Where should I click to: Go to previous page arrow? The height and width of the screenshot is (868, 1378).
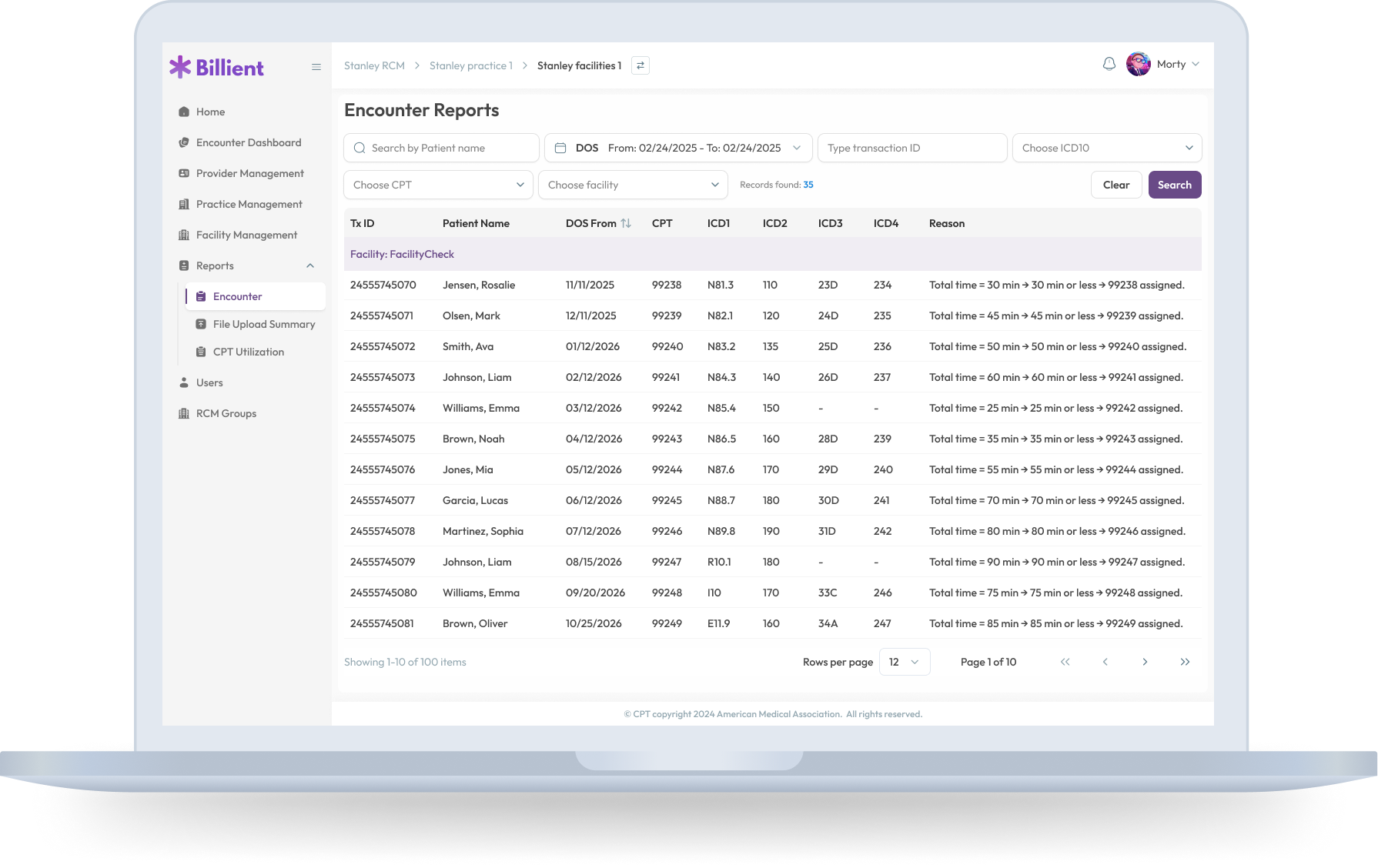coord(1105,662)
